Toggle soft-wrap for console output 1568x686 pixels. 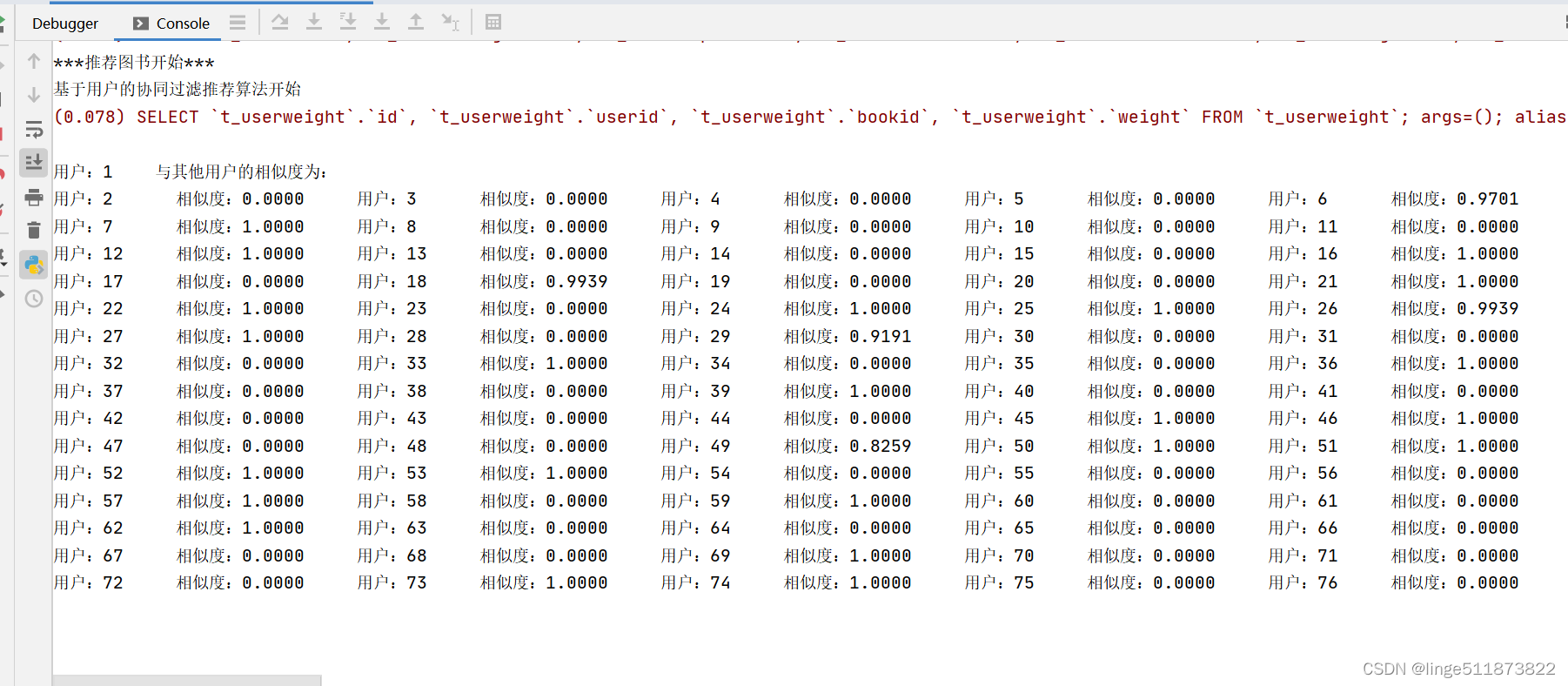coord(34,130)
